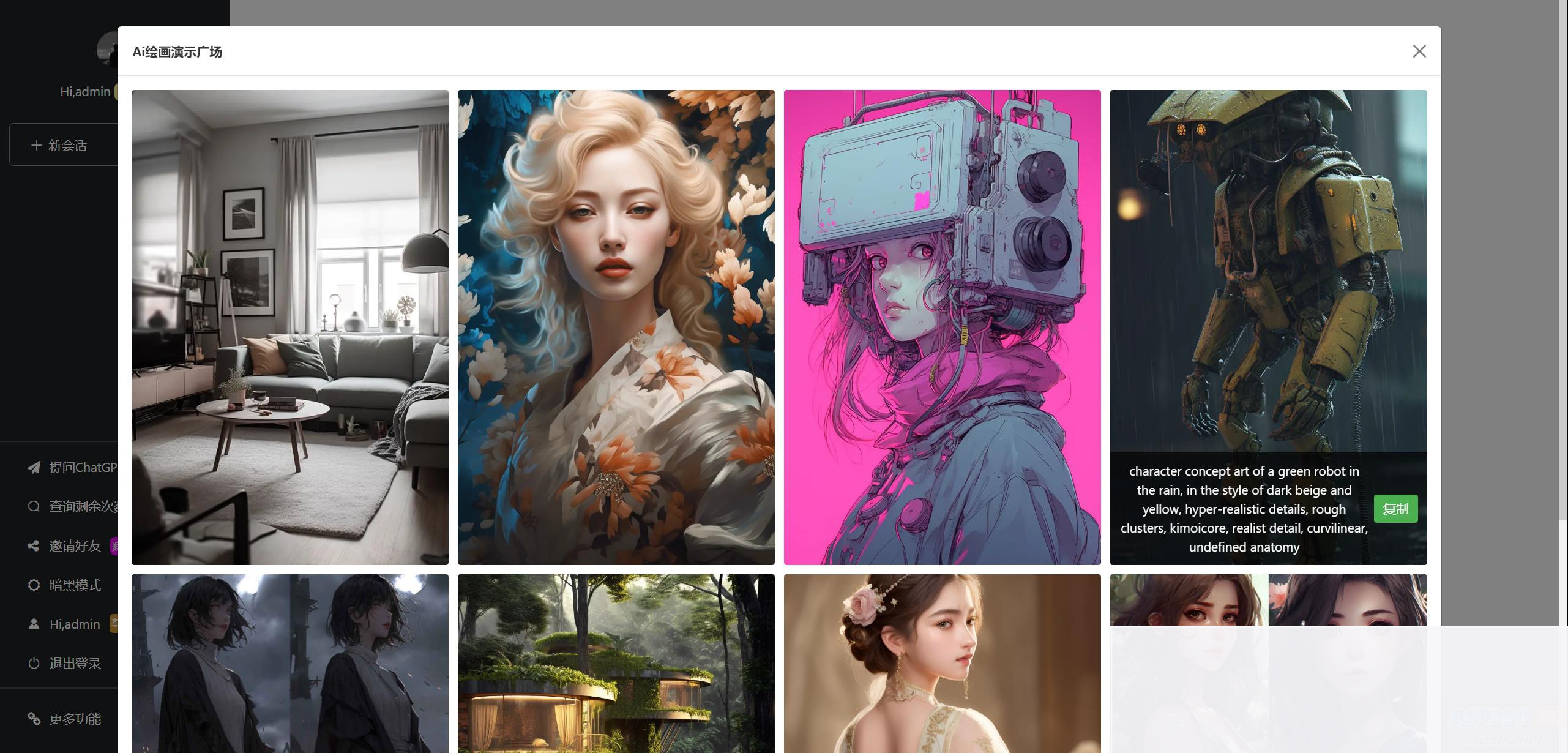The height and width of the screenshot is (753, 1568).
Task: Select 邀请好友 in the sidebar
Action: (75, 545)
